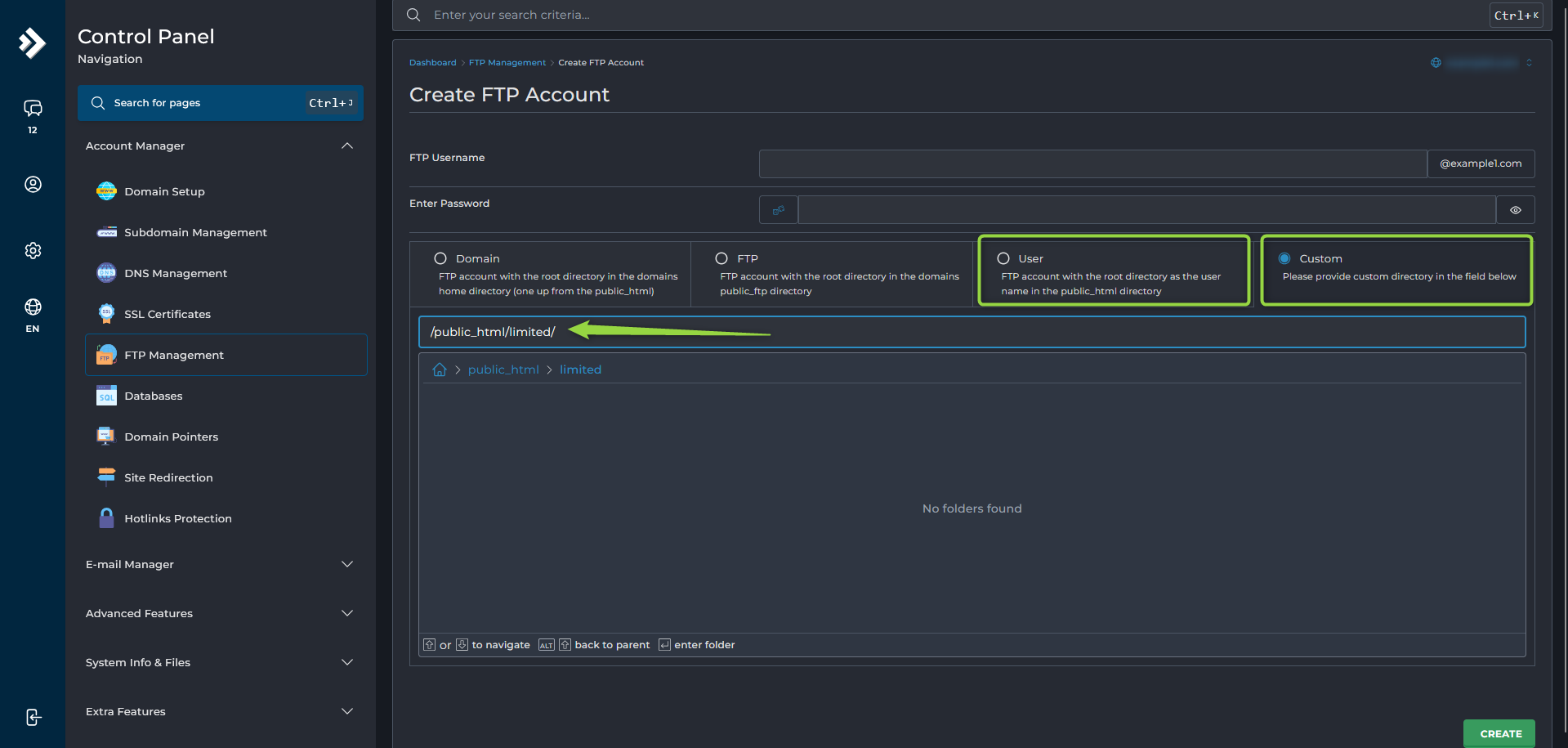1568x748 pixels.
Task: Select the Custom radio option
Action: (x=1284, y=258)
